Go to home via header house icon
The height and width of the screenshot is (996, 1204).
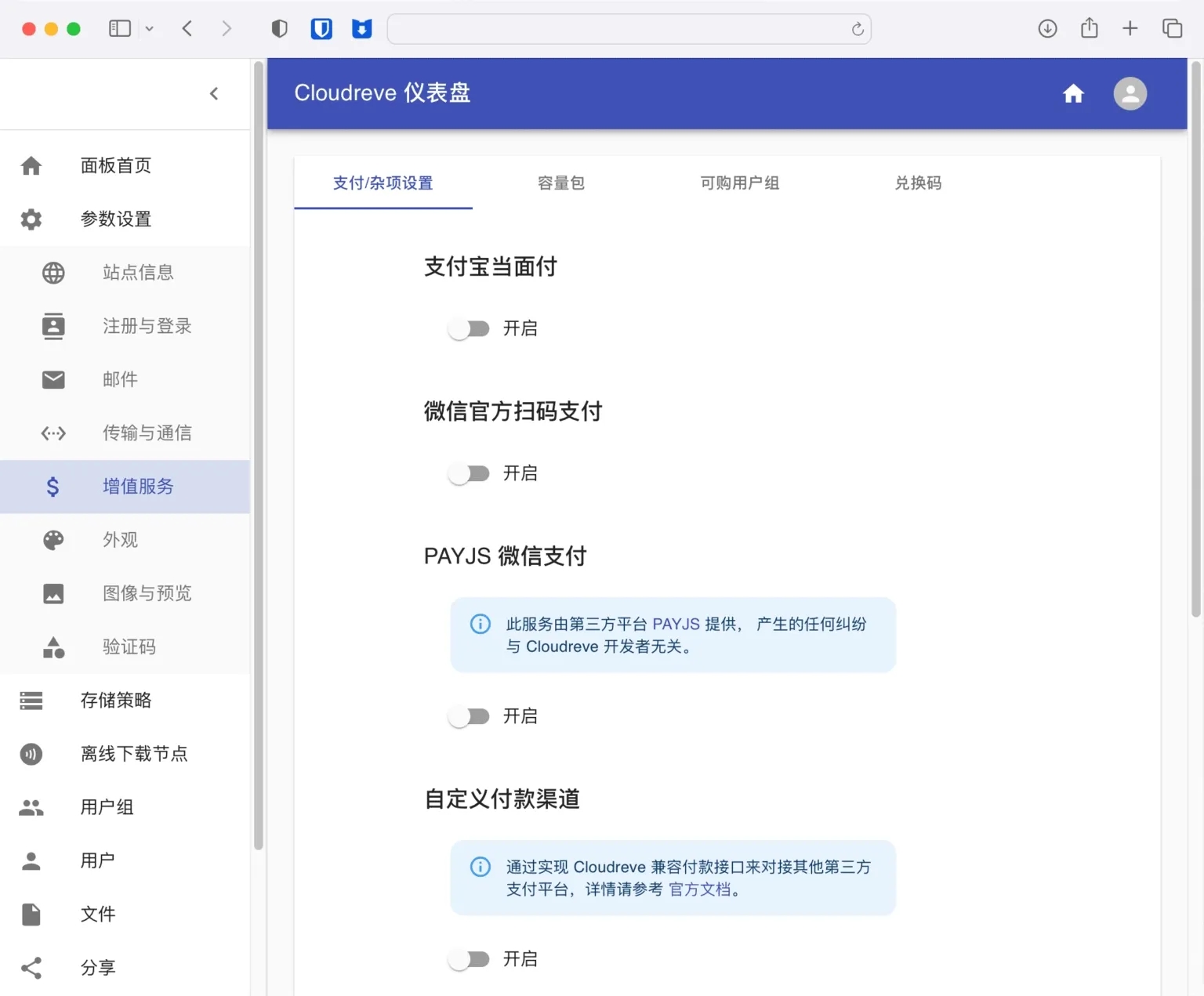[x=1073, y=94]
